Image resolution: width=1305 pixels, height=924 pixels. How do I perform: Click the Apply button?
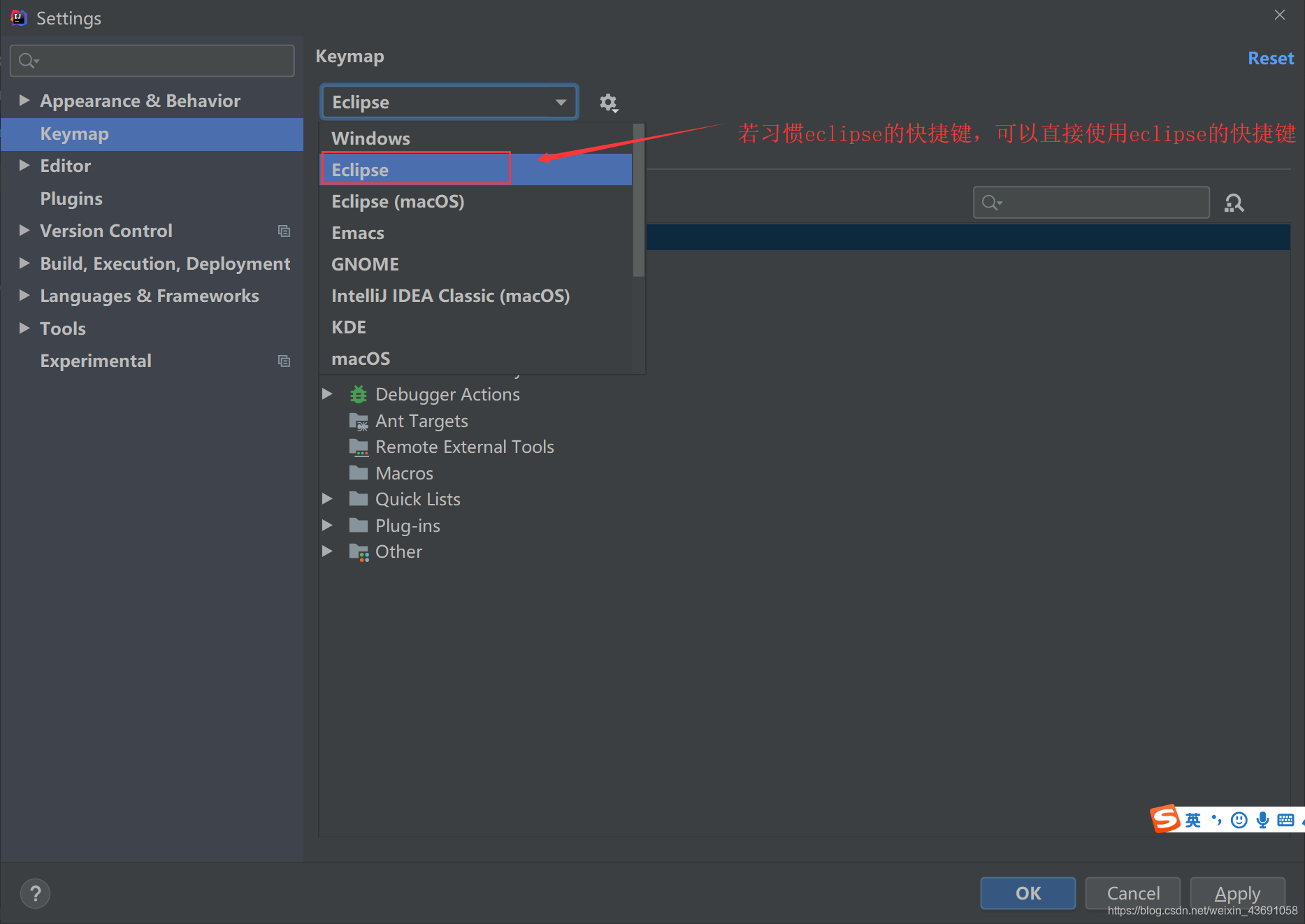click(x=1238, y=893)
